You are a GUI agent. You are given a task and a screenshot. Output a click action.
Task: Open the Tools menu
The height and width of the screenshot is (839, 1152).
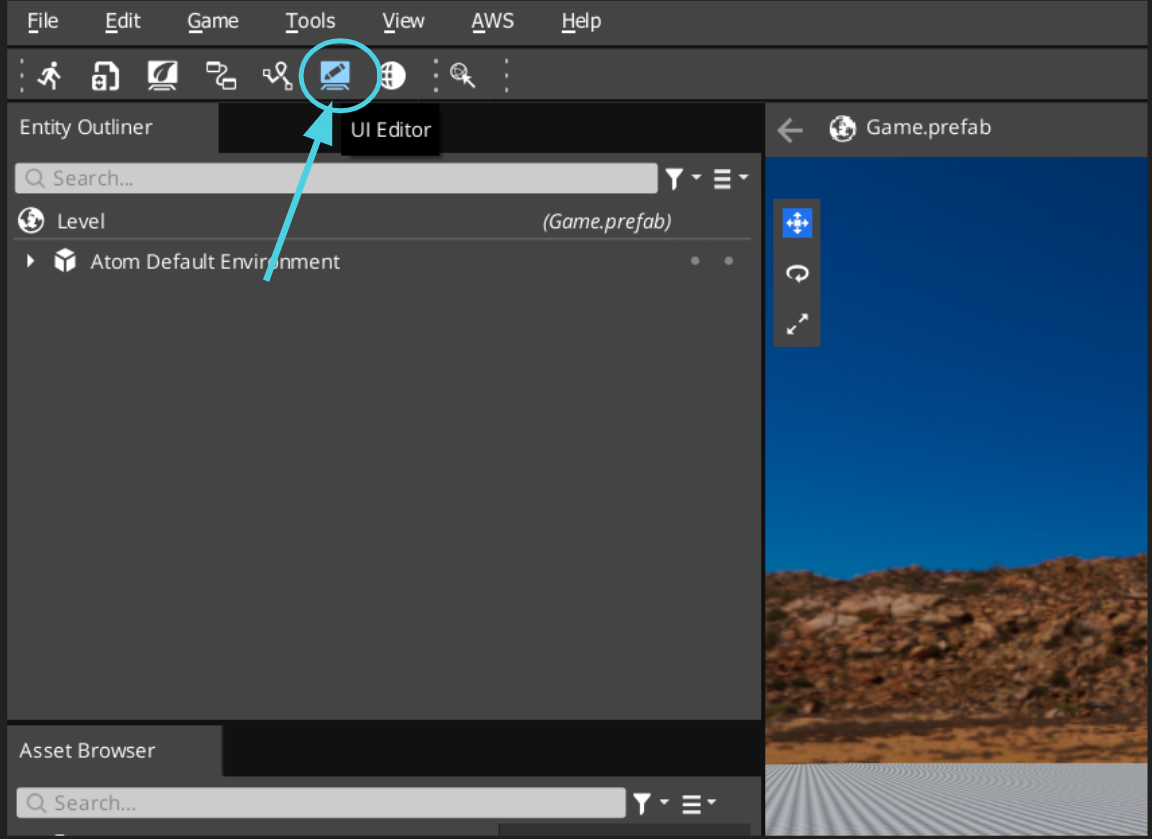(x=310, y=21)
